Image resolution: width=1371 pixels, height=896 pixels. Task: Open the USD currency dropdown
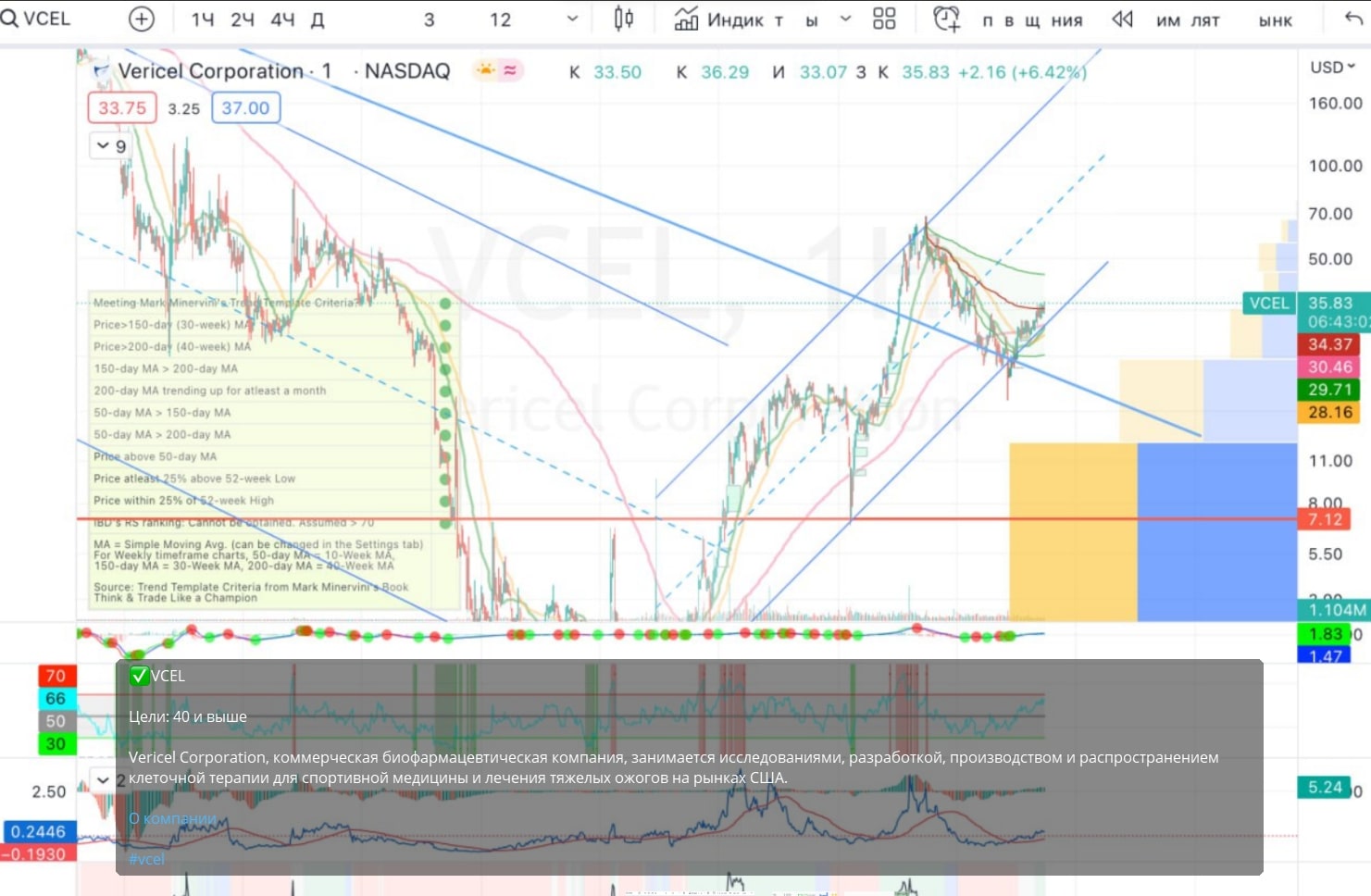pos(1332,67)
